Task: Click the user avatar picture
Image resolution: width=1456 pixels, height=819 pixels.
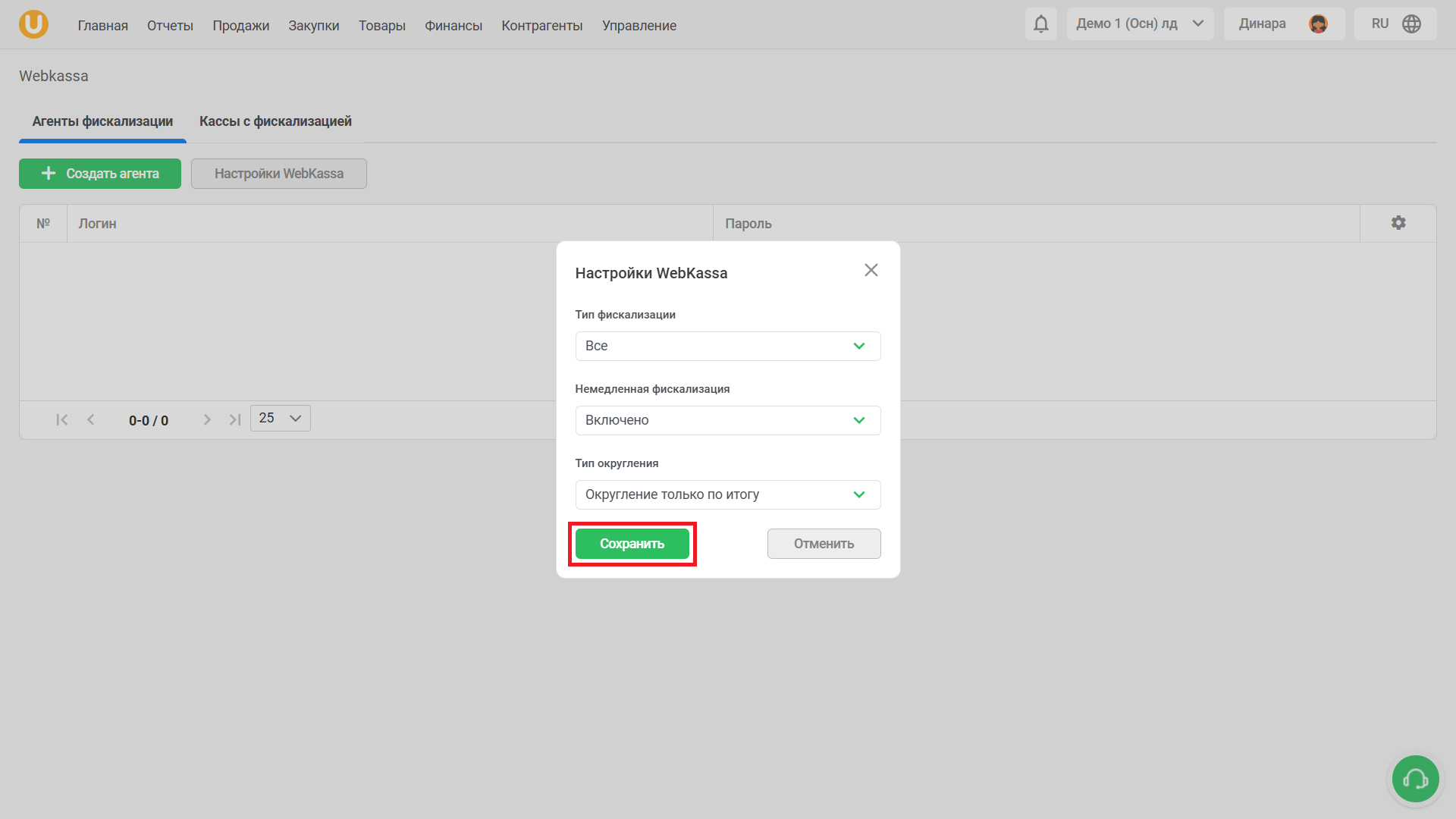Action: click(x=1318, y=24)
